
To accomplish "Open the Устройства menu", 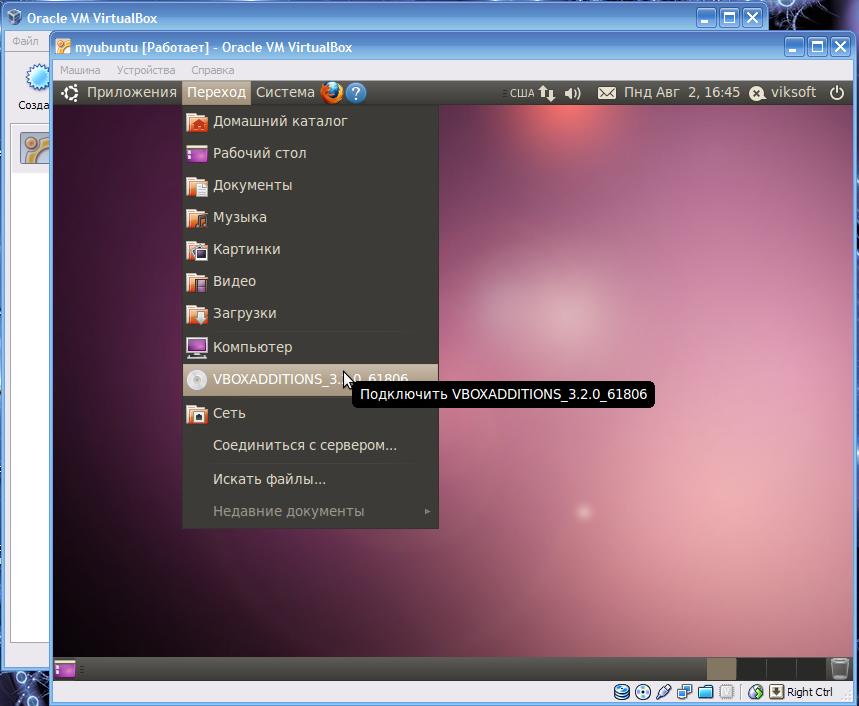I will pyautogui.click(x=146, y=70).
